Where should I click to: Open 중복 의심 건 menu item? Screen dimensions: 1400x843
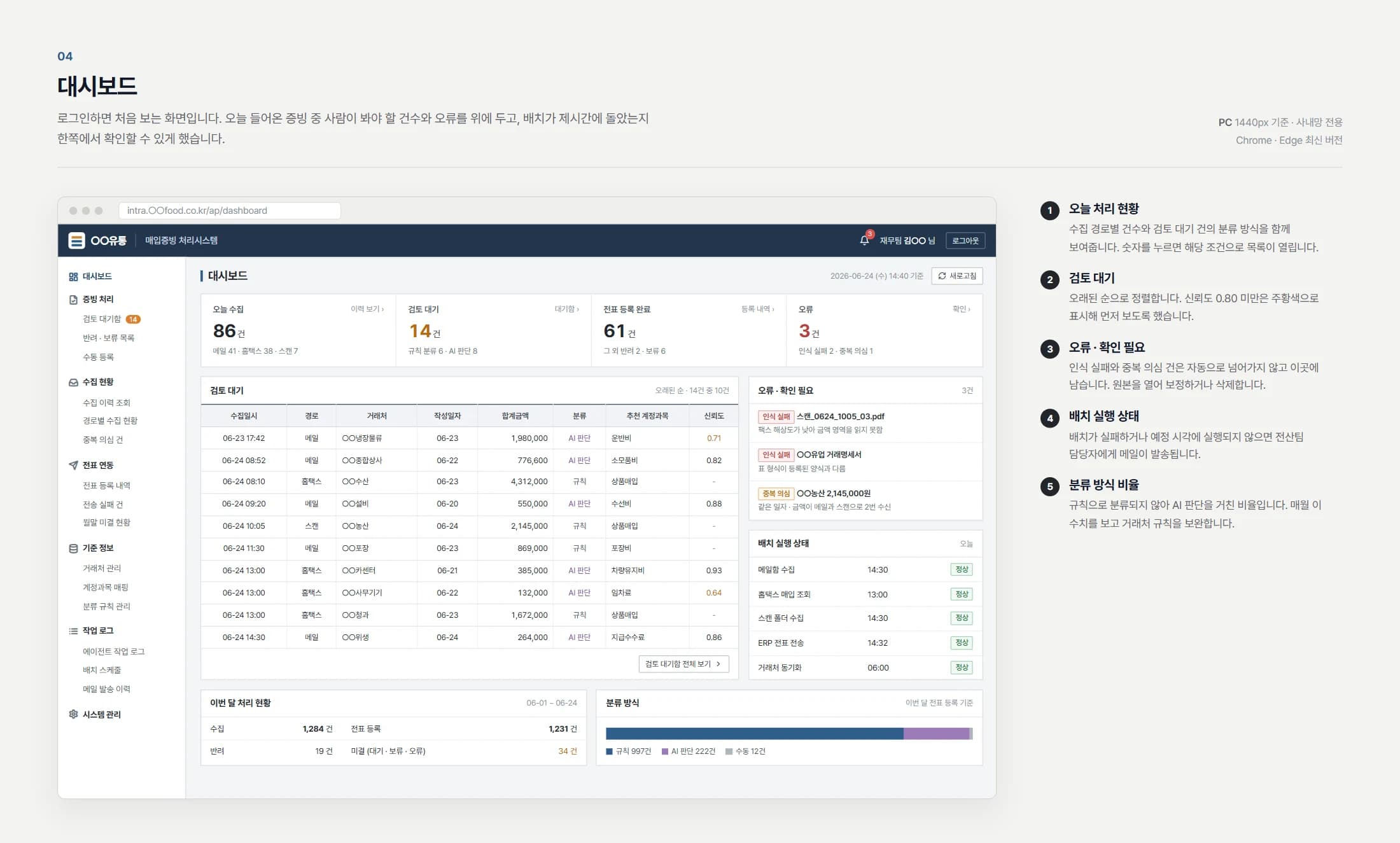[x=102, y=440]
